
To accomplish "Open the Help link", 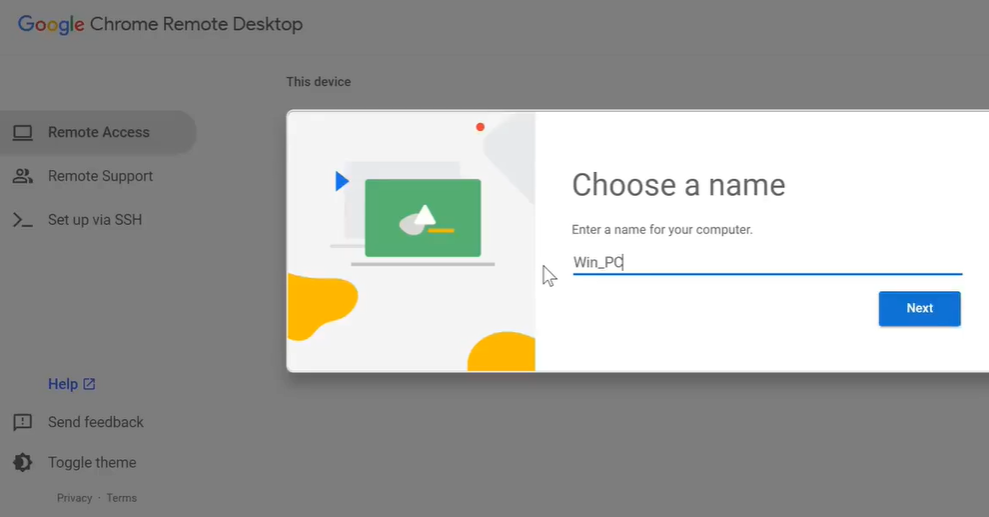I will (63, 384).
